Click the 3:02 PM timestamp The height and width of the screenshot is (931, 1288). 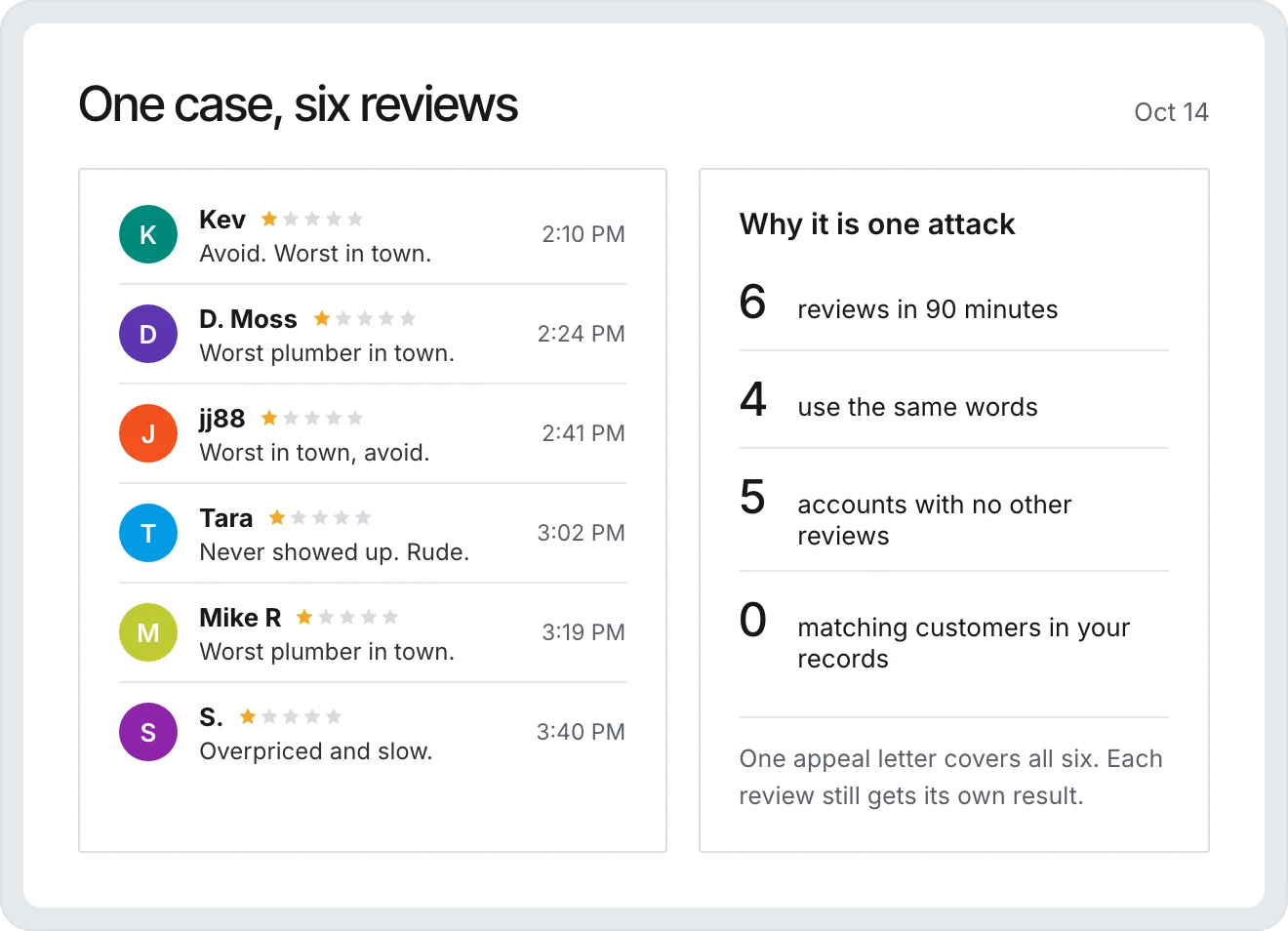point(582,533)
